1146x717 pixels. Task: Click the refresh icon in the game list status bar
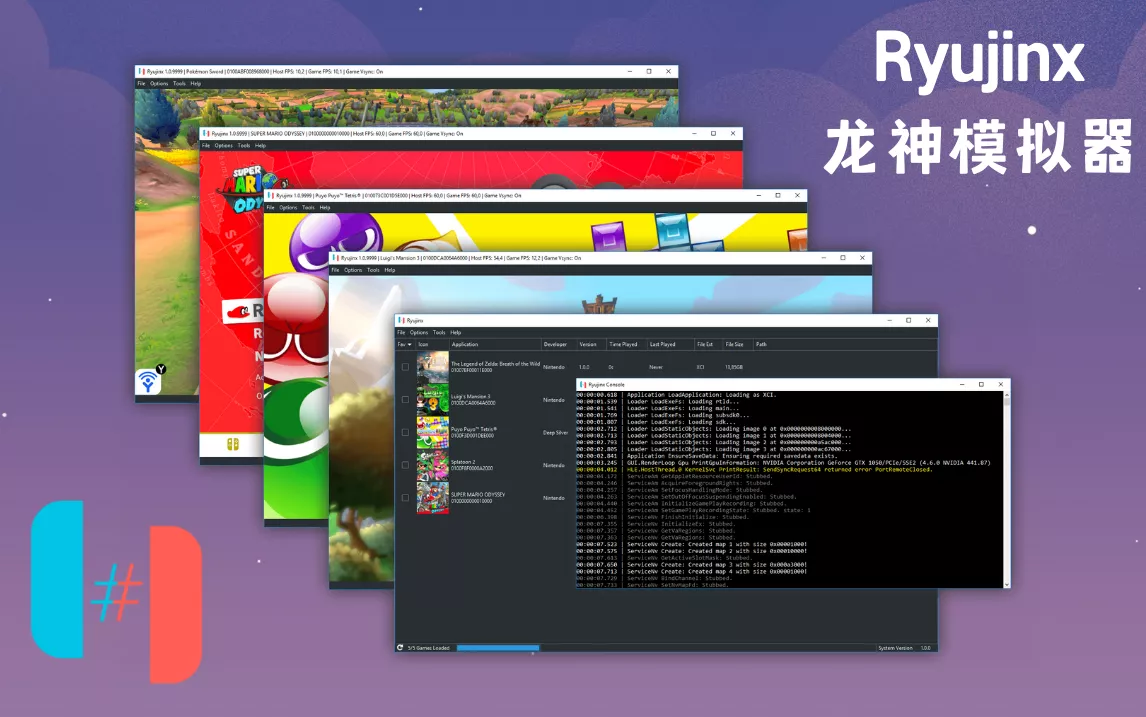(x=400, y=648)
